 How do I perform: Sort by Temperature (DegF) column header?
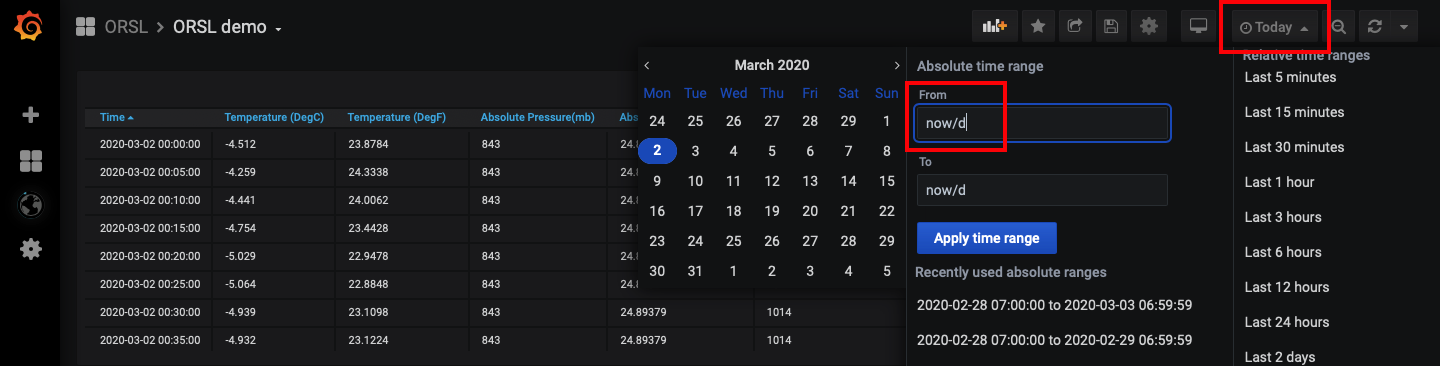click(397, 117)
